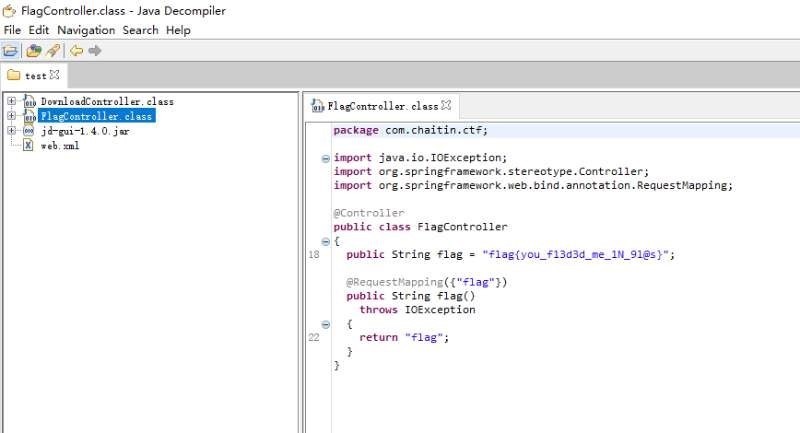Click the Open Type toolbar icon
The width and height of the screenshot is (800, 433).
point(33,50)
